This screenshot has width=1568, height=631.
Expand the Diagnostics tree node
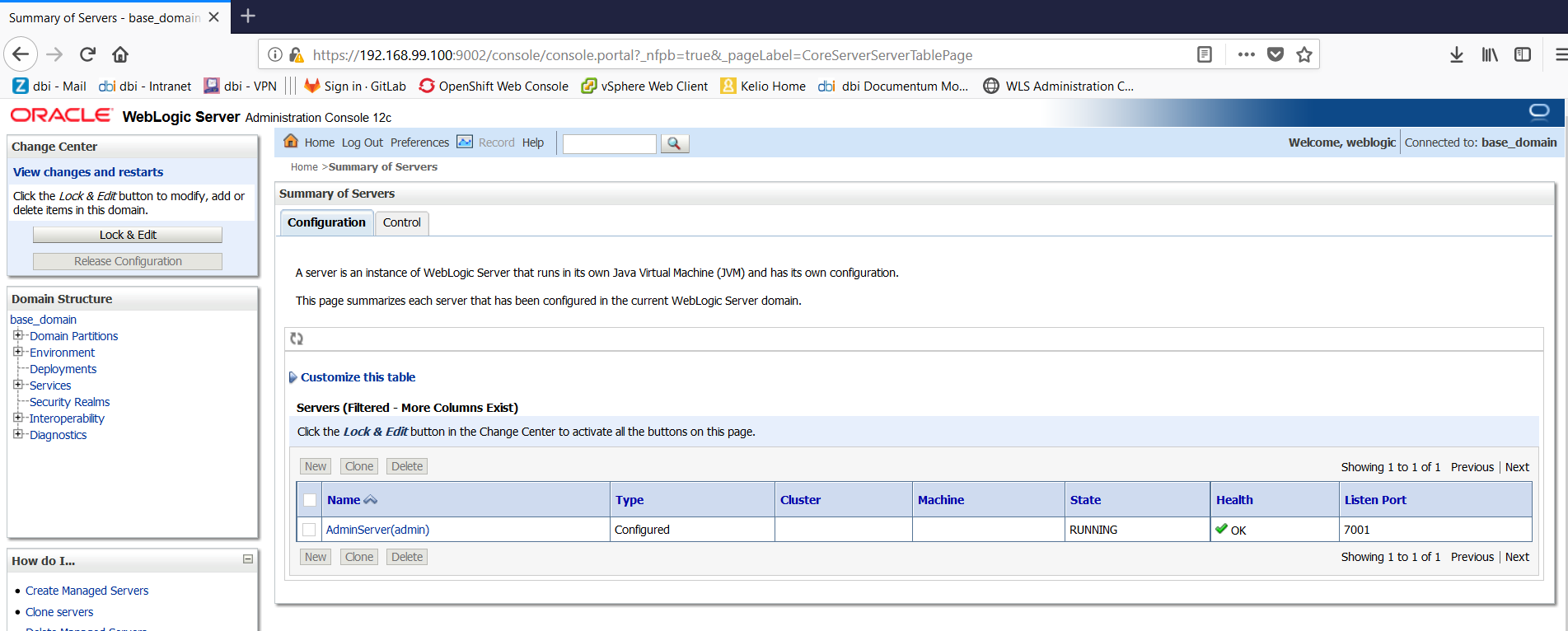tap(18, 434)
